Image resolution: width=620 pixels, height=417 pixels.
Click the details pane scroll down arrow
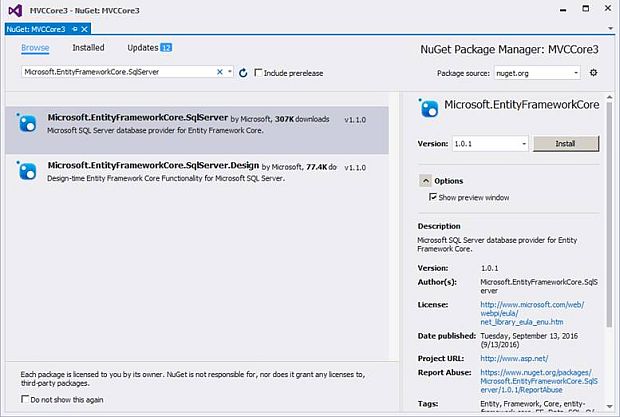(x=609, y=407)
